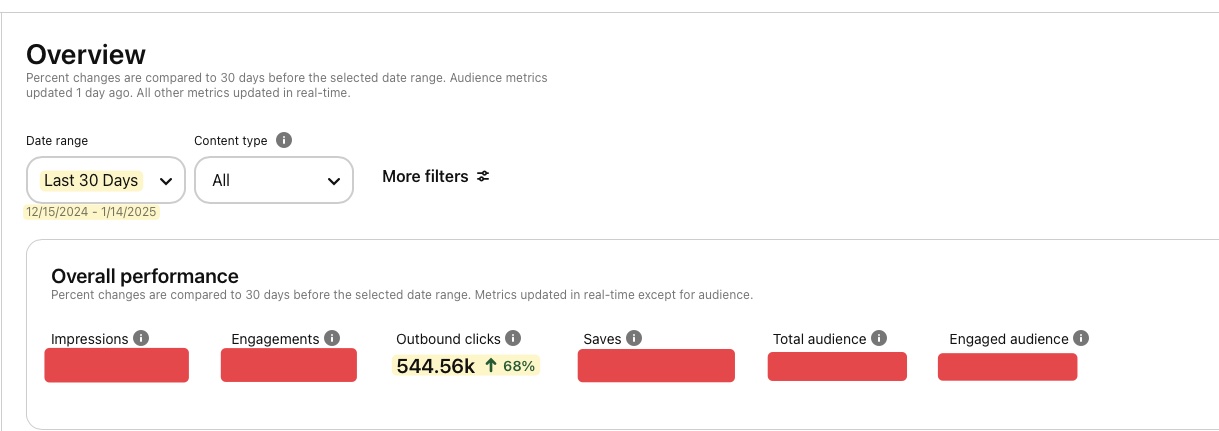Click info icon beside Impressions
1219x431 pixels.
pyautogui.click(x=141, y=339)
